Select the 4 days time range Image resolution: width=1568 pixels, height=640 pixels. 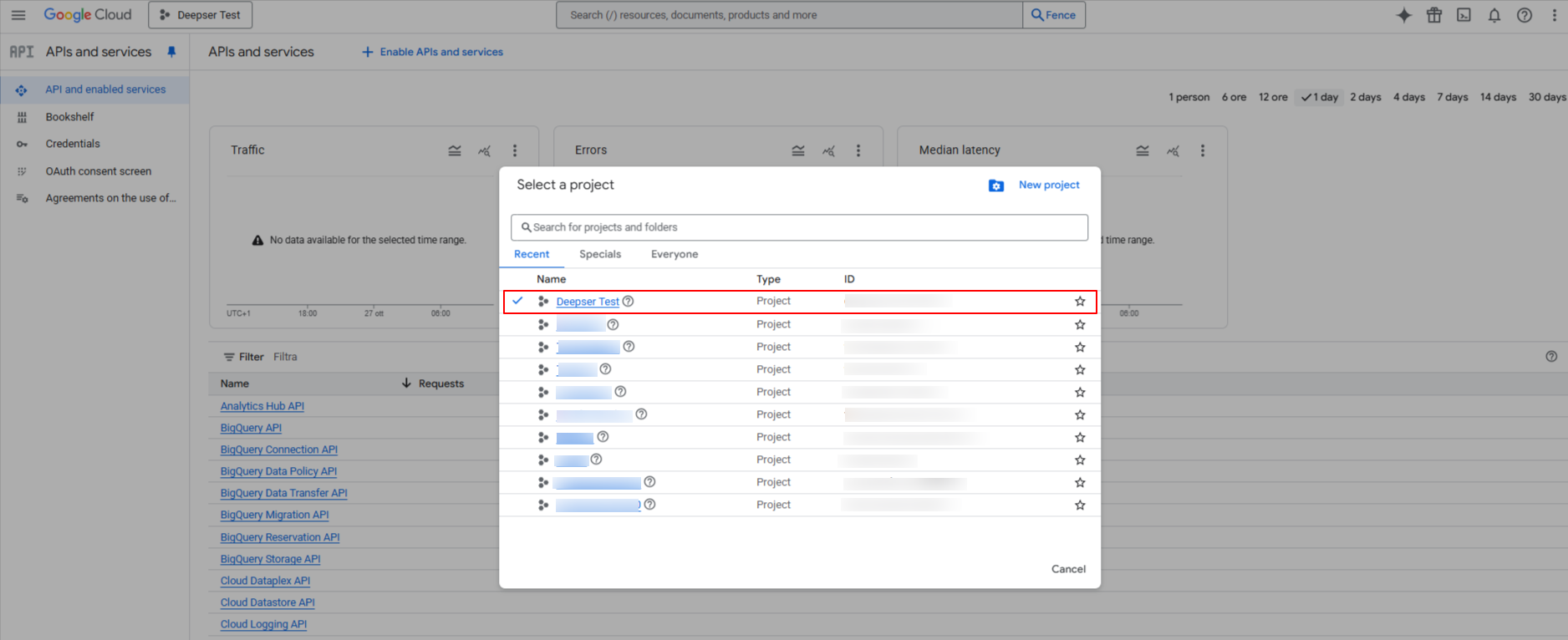point(1408,97)
